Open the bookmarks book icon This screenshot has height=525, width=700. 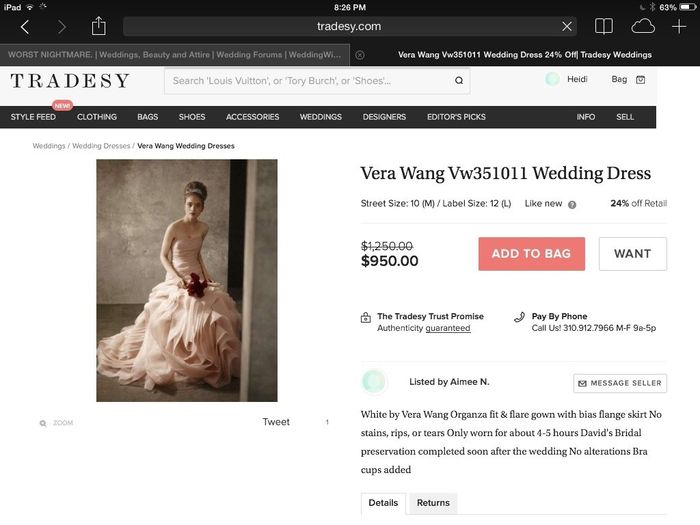(x=604, y=26)
